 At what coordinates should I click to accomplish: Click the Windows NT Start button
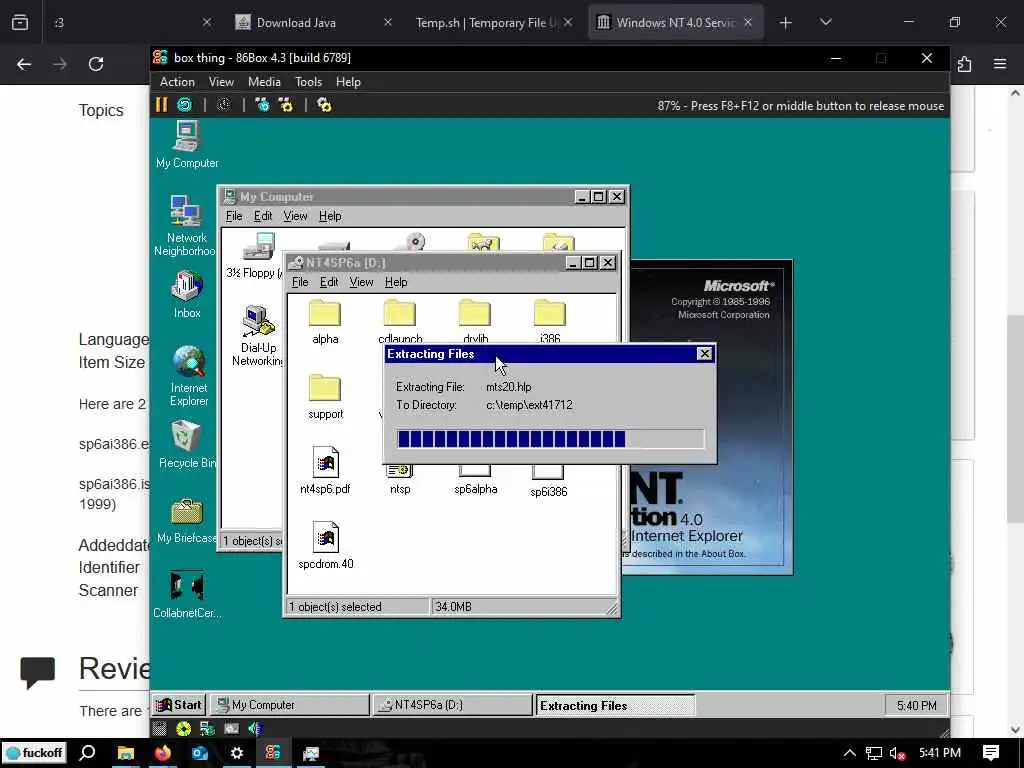tap(179, 705)
